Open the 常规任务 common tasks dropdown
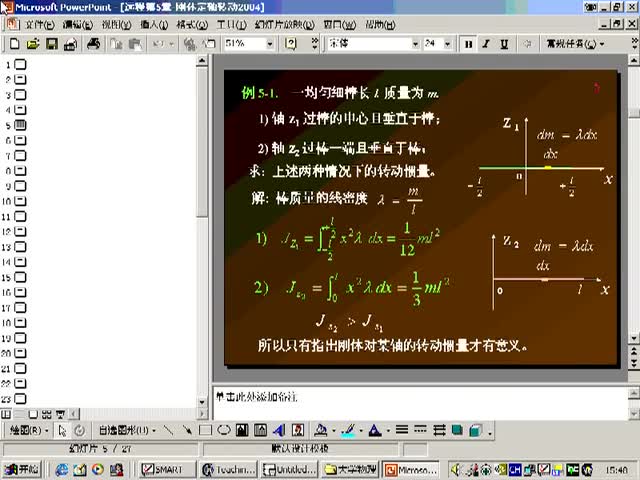The image size is (640, 480). point(575,44)
